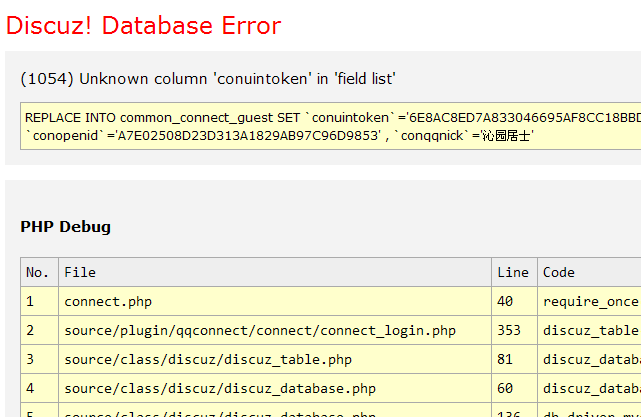Click the Unknown column 'conuintoken' error message

(208, 78)
